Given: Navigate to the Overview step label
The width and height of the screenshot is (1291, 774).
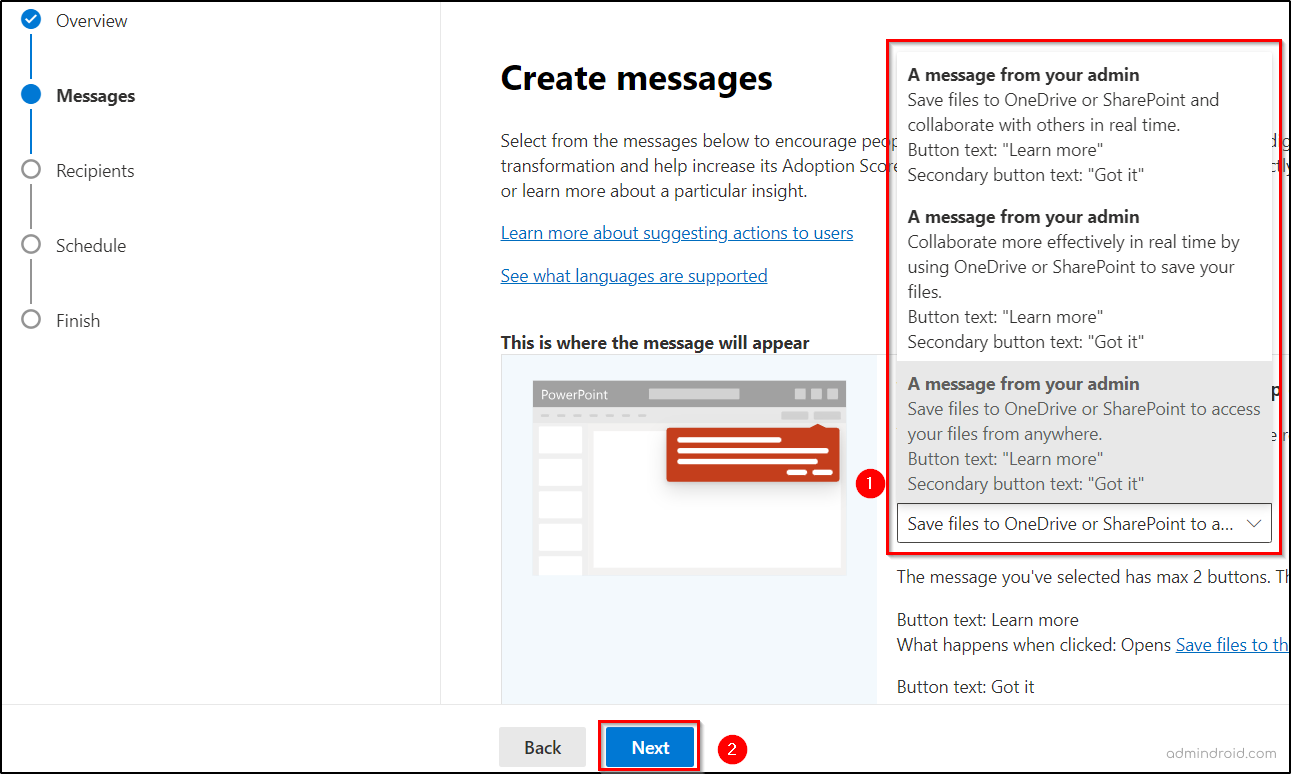Looking at the screenshot, I should pos(92,20).
